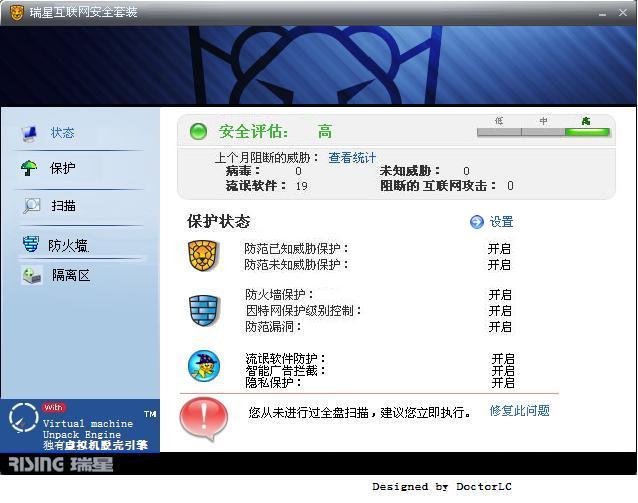The height and width of the screenshot is (503, 638).
Task: Click the 瑞星互联网安全套装 title bar text
Action: pyautogui.click(x=83, y=12)
